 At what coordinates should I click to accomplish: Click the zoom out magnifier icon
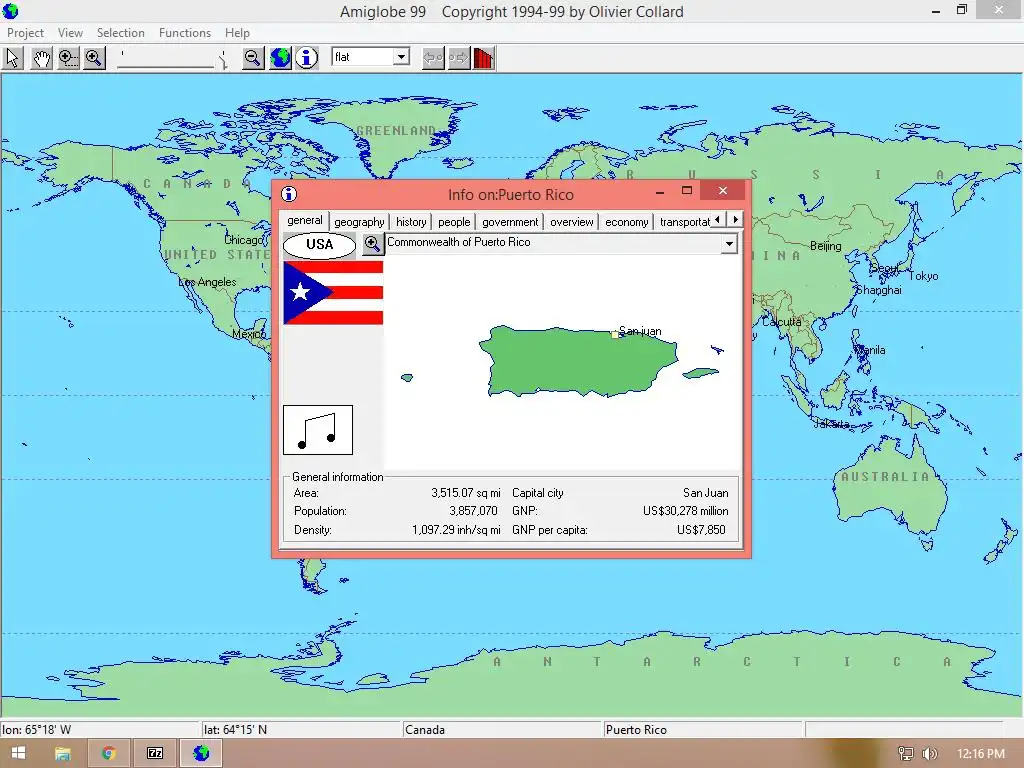[253, 58]
